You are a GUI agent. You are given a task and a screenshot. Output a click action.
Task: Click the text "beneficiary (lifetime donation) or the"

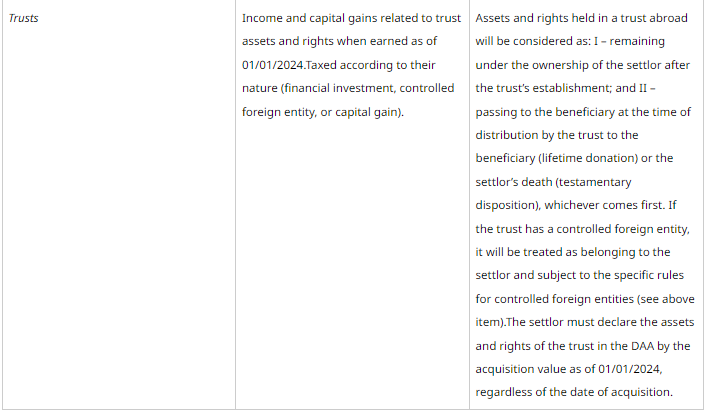[x=574, y=159]
